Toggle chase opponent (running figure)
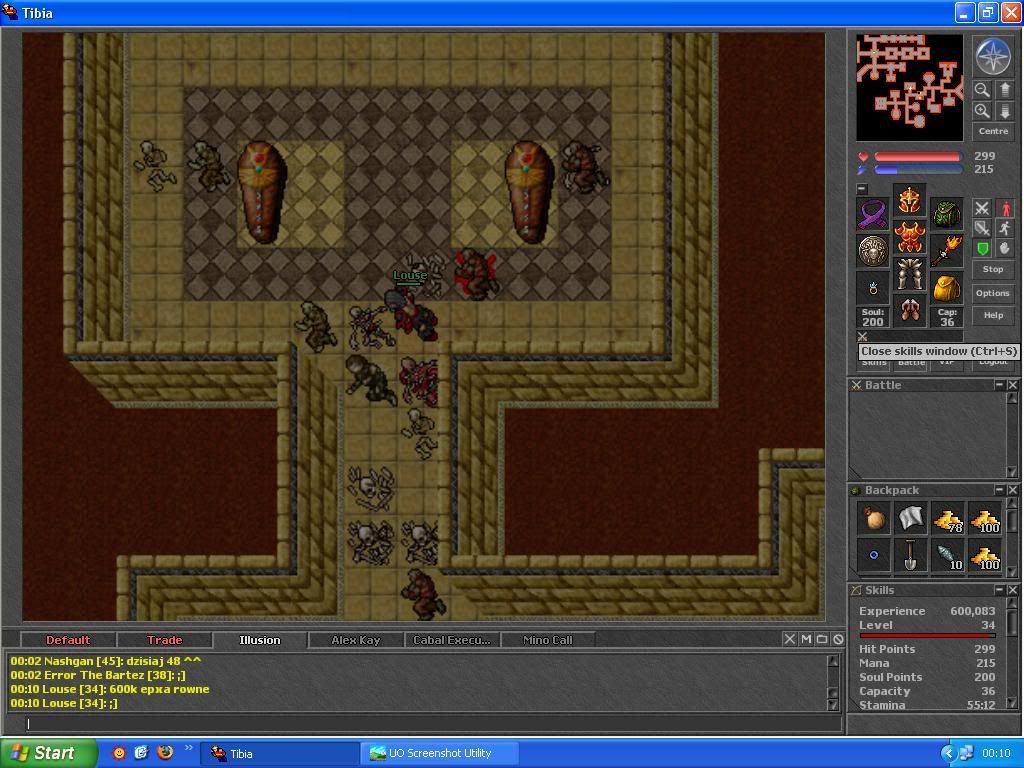 coord(1005,229)
